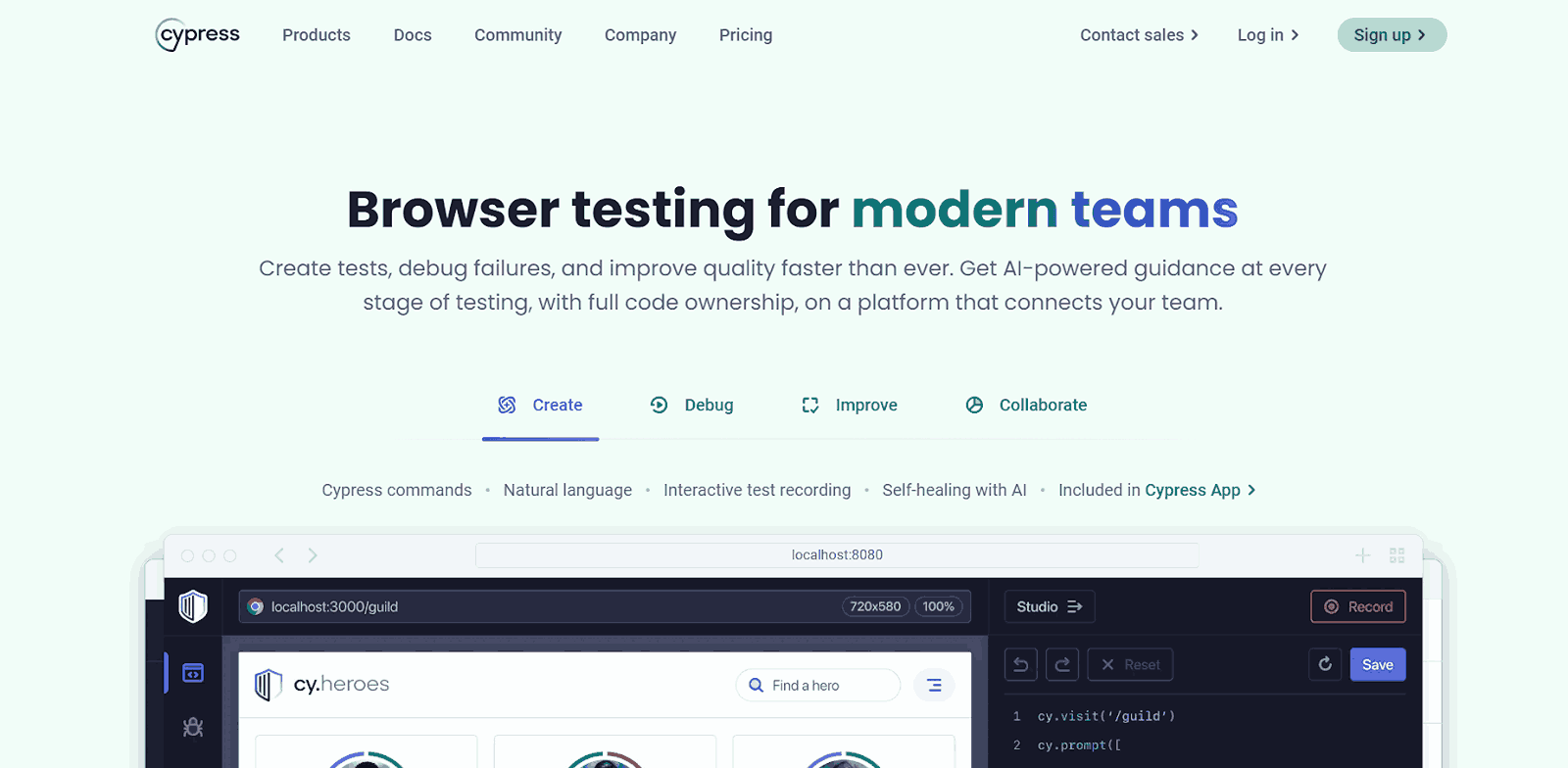The image size is (1568, 768).
Task: Click the Cypress logo in the header
Action: coord(197,35)
